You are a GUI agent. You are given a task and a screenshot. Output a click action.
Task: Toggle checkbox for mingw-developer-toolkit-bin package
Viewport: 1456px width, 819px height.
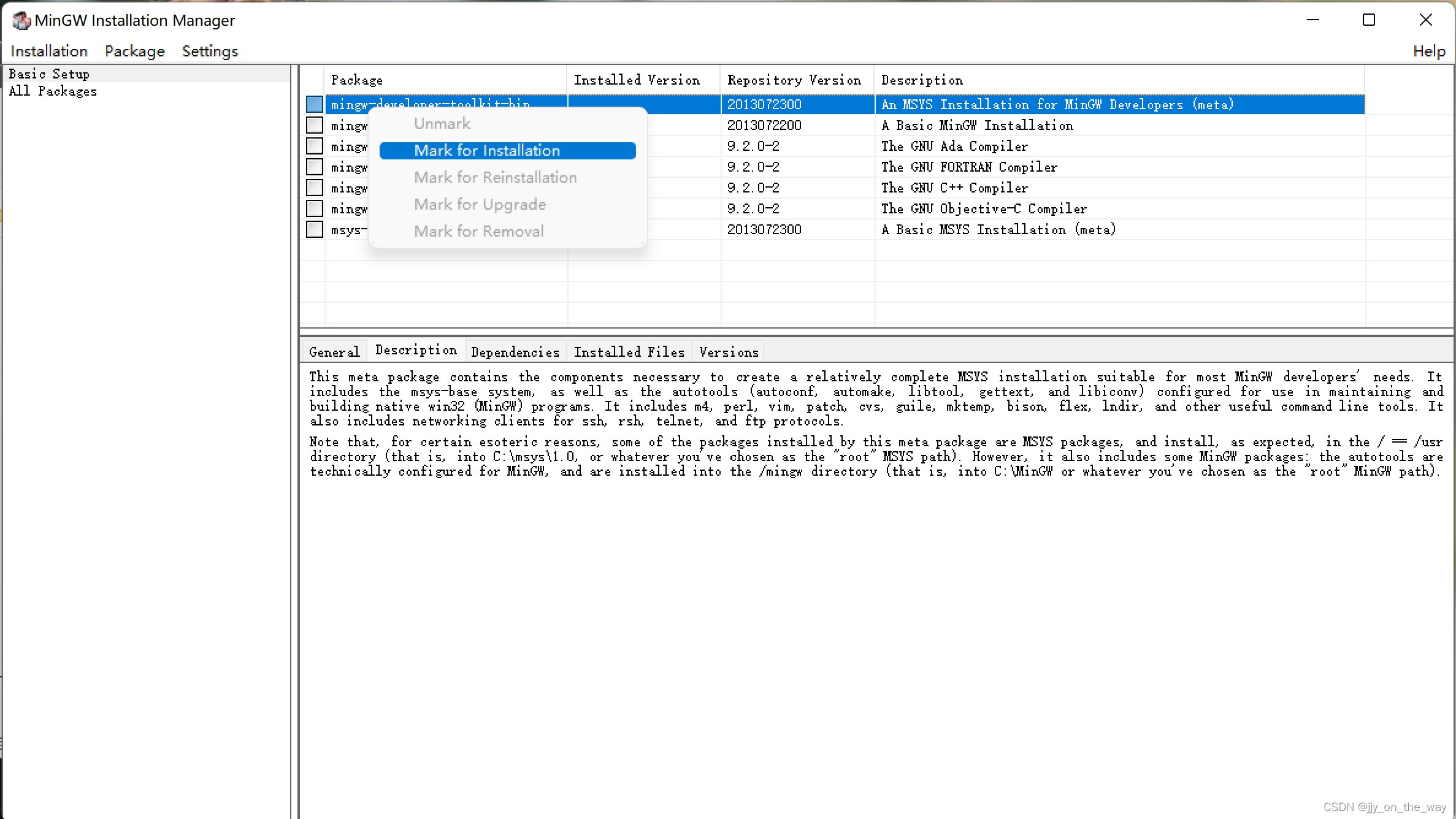[x=315, y=104]
